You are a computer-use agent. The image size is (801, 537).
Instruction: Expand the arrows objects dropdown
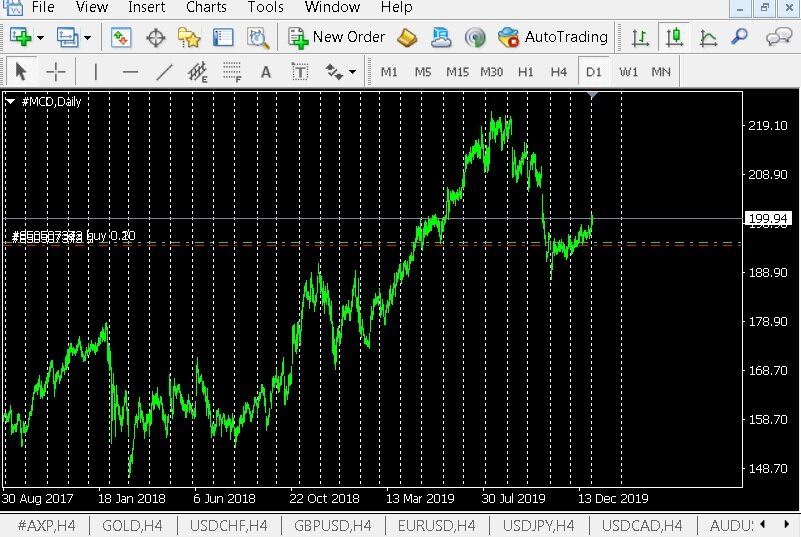click(352, 72)
